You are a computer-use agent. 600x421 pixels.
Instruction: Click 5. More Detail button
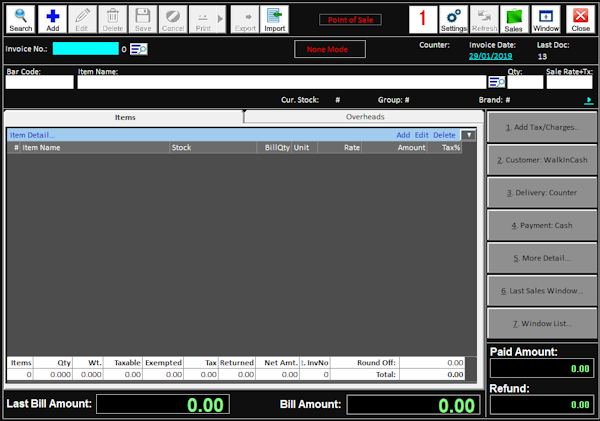tap(542, 258)
